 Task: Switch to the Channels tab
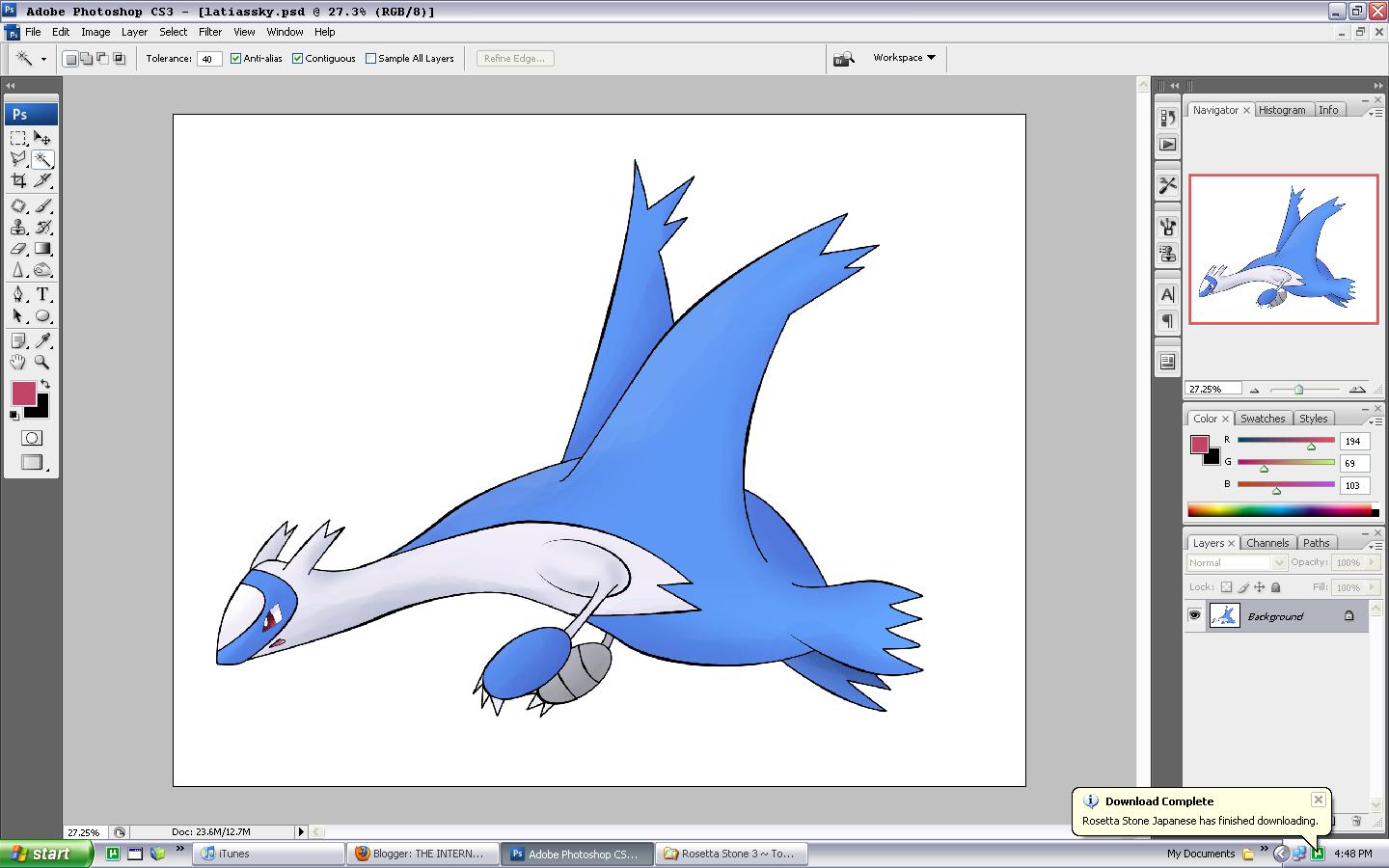pos(1267,543)
